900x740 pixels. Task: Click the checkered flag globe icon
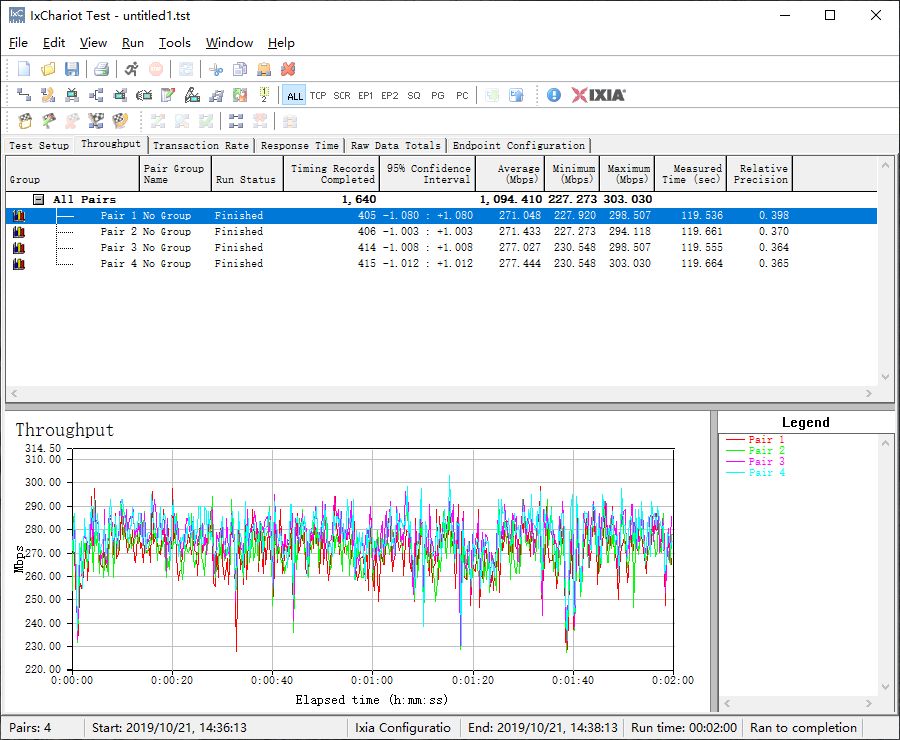120,121
